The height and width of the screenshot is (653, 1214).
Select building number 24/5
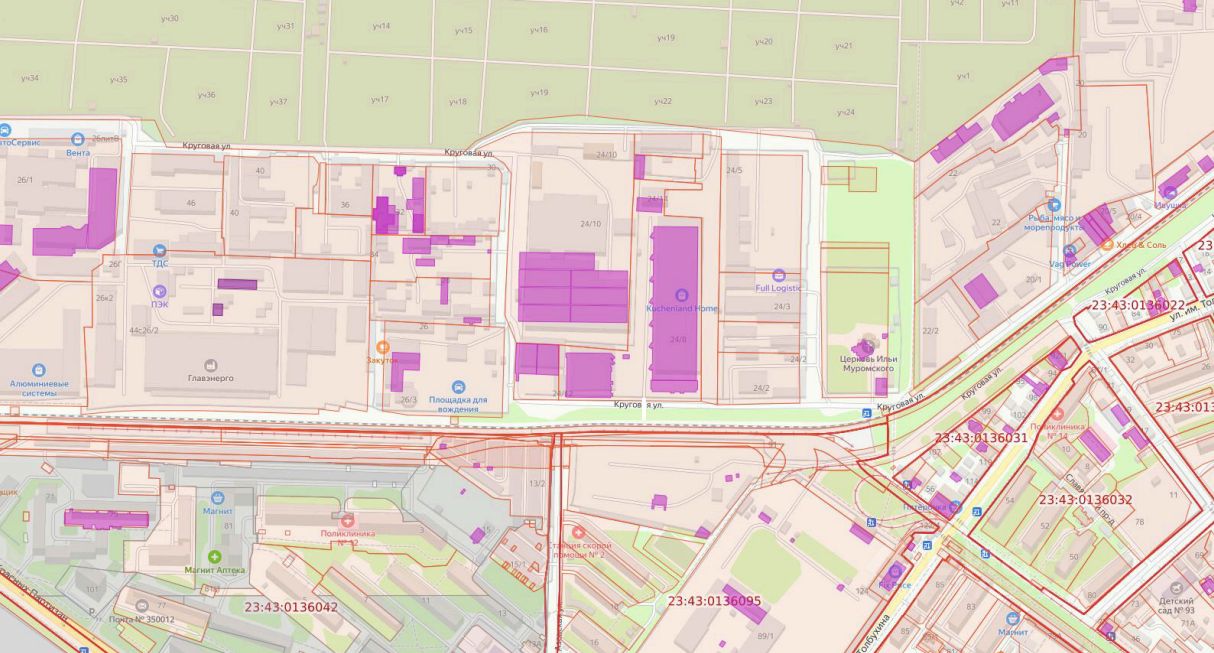[x=734, y=170]
